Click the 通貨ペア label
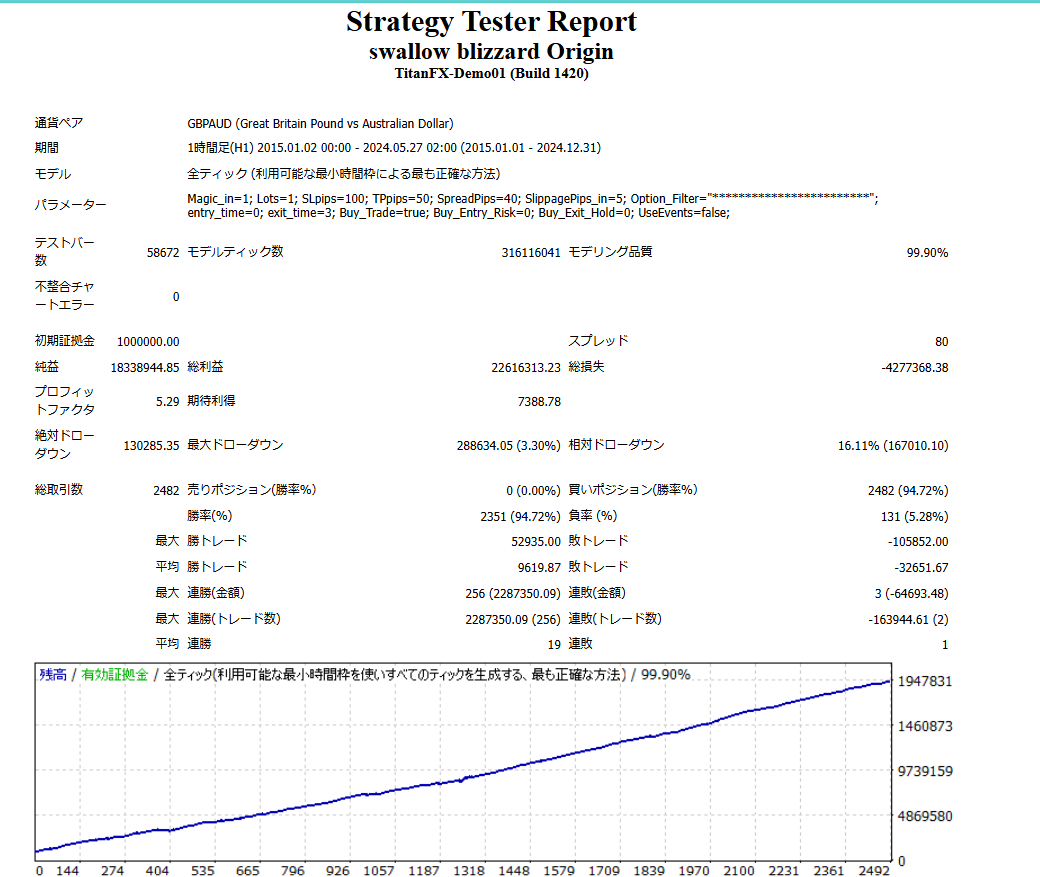The image size is (1040, 877). coord(59,123)
